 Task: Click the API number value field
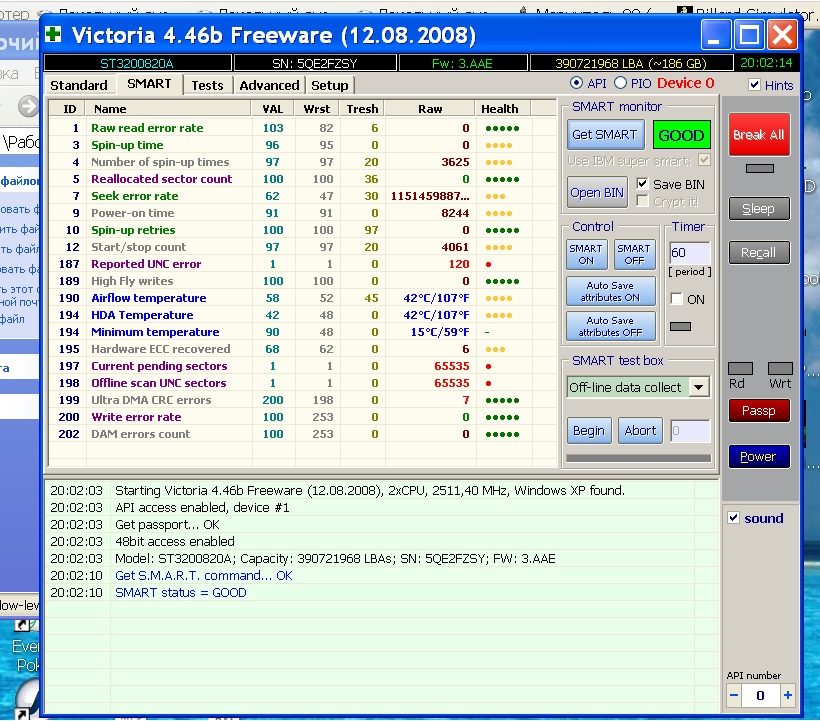coord(761,695)
